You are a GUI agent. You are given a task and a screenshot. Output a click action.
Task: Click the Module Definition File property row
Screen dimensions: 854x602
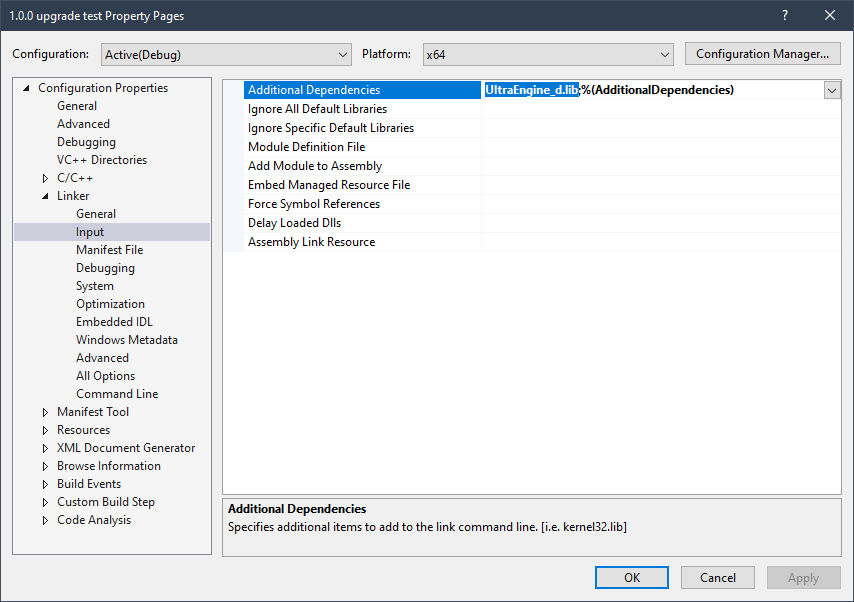coord(306,147)
